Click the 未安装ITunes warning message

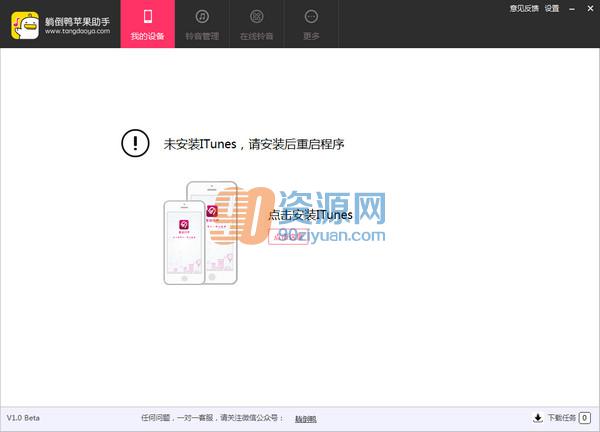point(254,144)
